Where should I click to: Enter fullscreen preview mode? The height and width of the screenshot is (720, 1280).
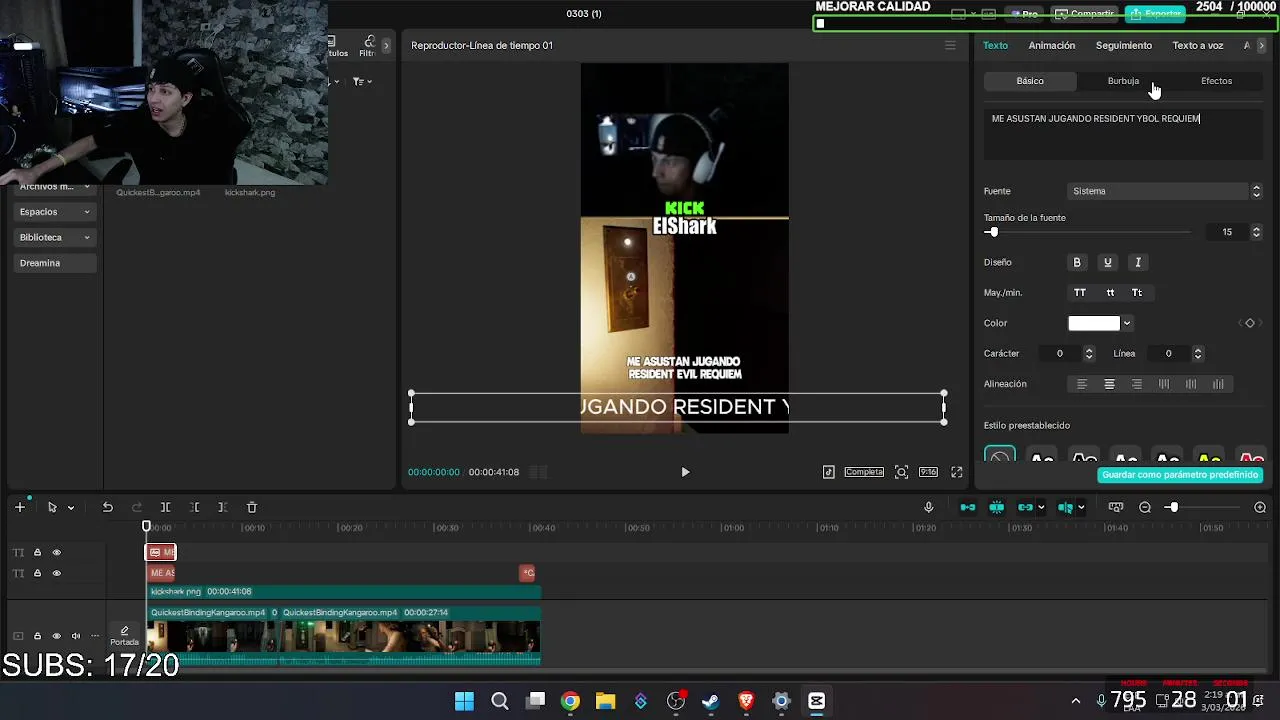957,472
